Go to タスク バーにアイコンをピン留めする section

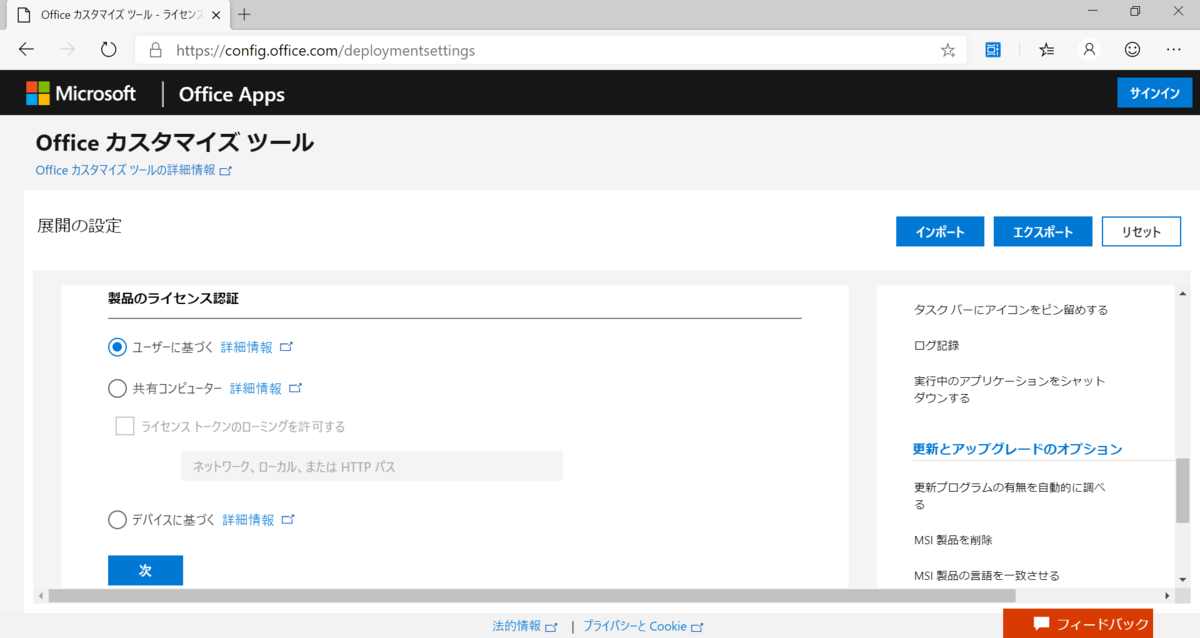pyautogui.click(x=1011, y=309)
